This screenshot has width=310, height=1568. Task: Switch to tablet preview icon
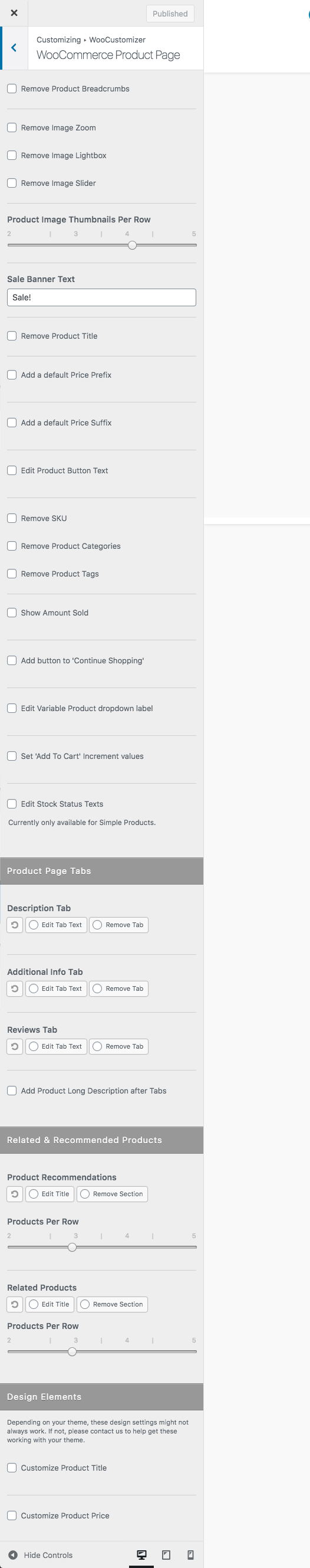click(166, 1554)
